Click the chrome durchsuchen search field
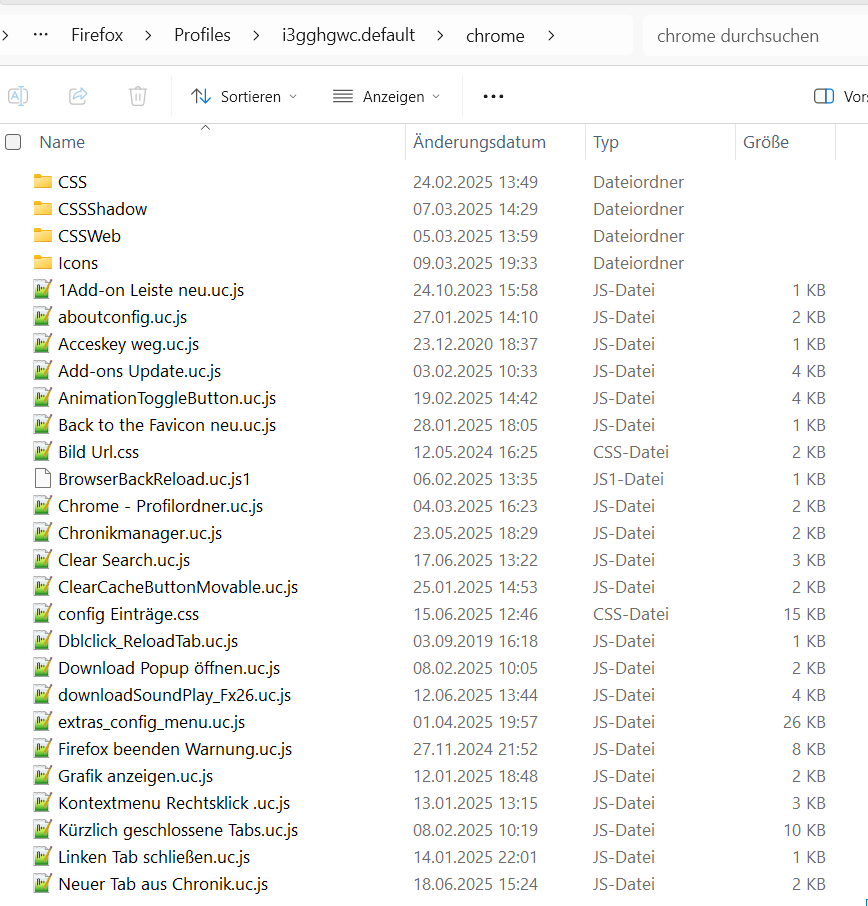 coord(750,36)
